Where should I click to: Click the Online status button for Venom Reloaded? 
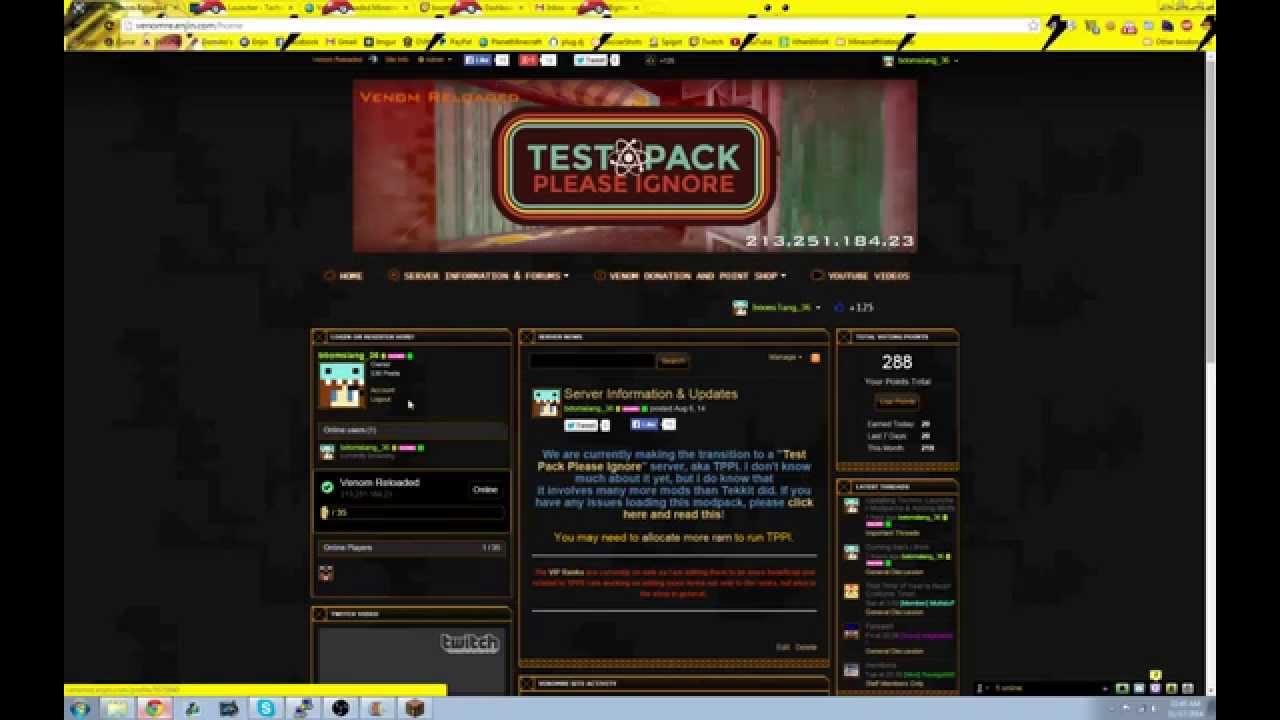(x=485, y=490)
